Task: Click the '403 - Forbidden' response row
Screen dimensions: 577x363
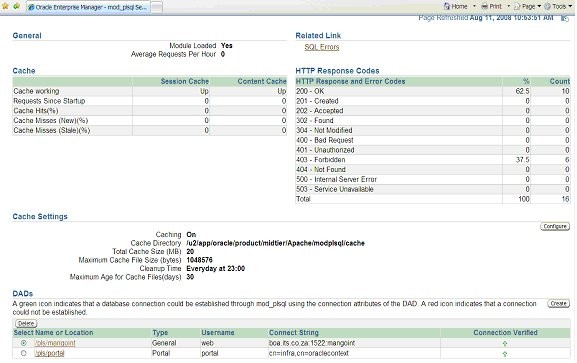Action: pyautogui.click(x=433, y=160)
